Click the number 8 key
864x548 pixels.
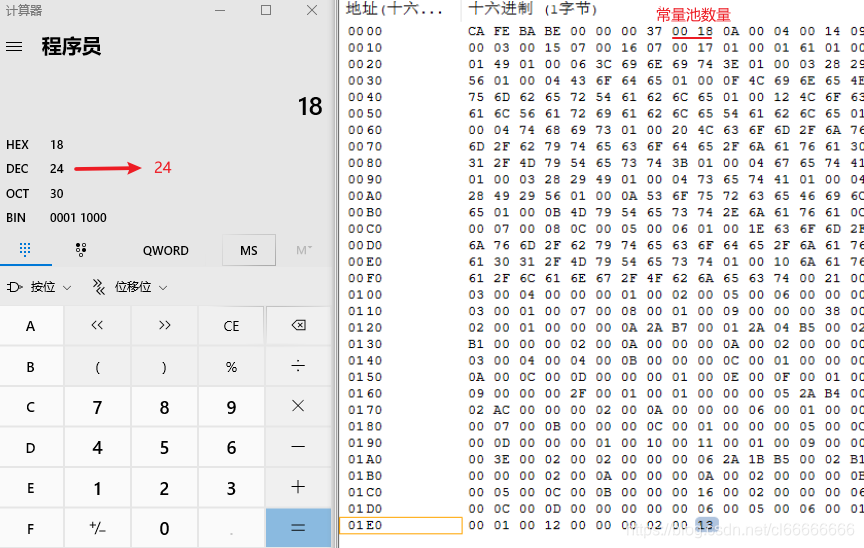point(164,408)
